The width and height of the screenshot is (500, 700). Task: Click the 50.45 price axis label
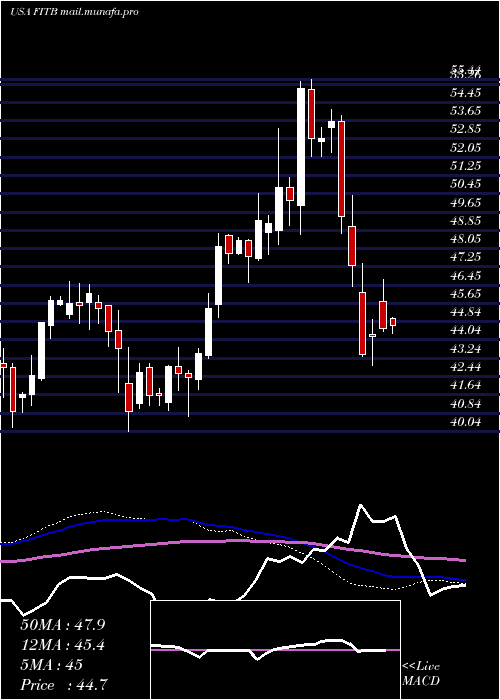click(x=465, y=184)
